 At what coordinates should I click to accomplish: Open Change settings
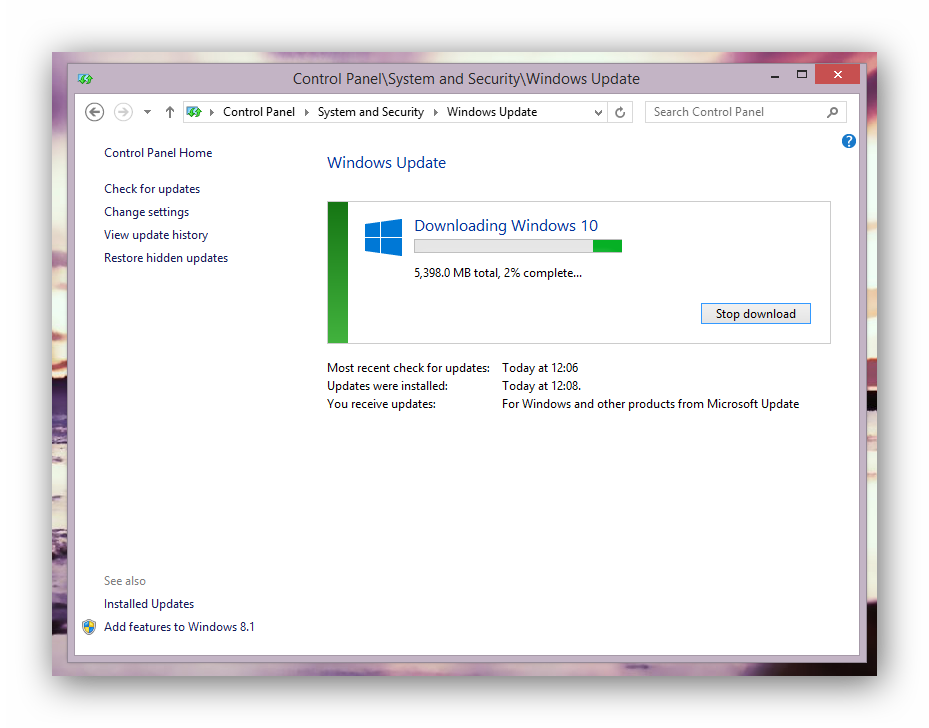click(x=147, y=212)
